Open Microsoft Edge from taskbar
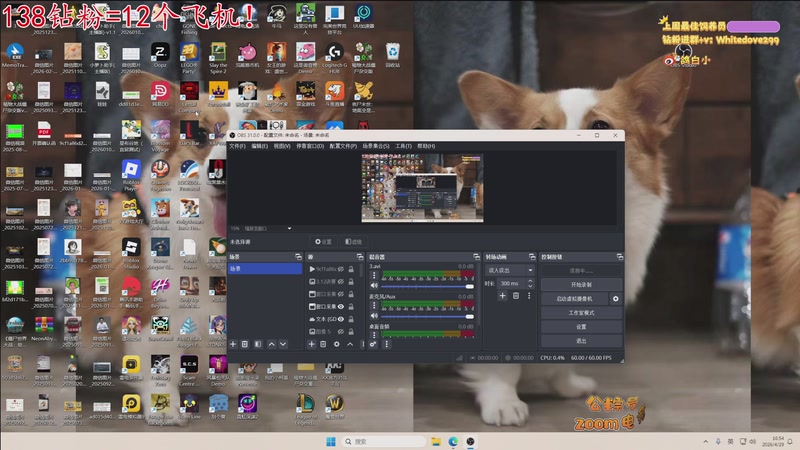The image size is (800, 450). tap(453, 441)
